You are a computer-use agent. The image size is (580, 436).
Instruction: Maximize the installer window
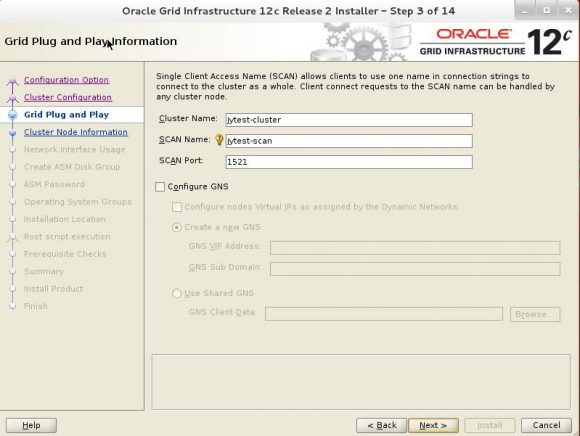point(546,11)
